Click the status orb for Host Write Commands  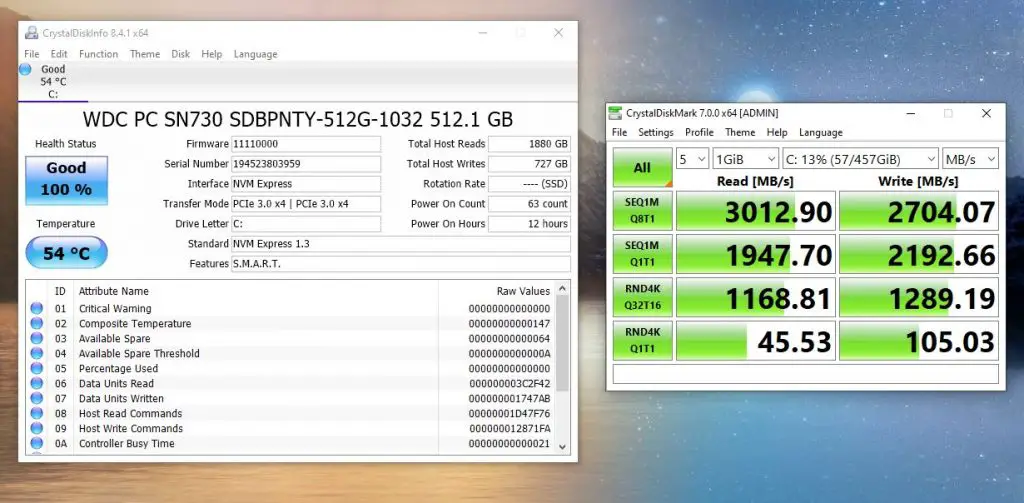pyautogui.click(x=37, y=429)
